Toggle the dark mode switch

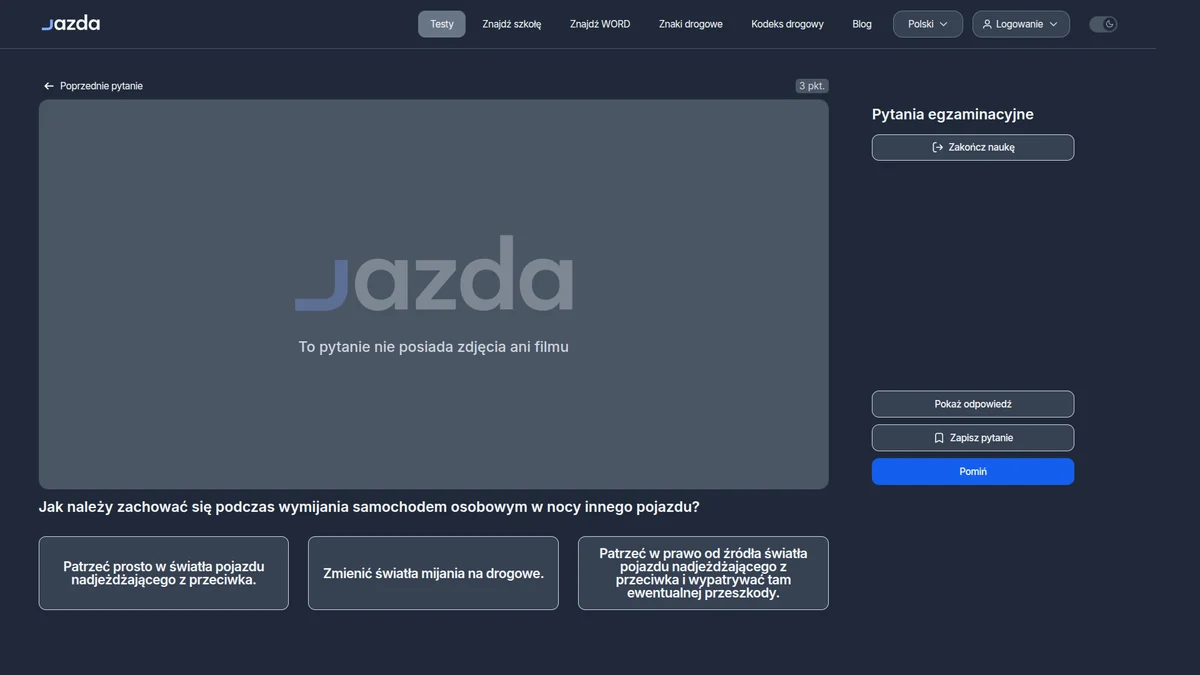click(1103, 24)
